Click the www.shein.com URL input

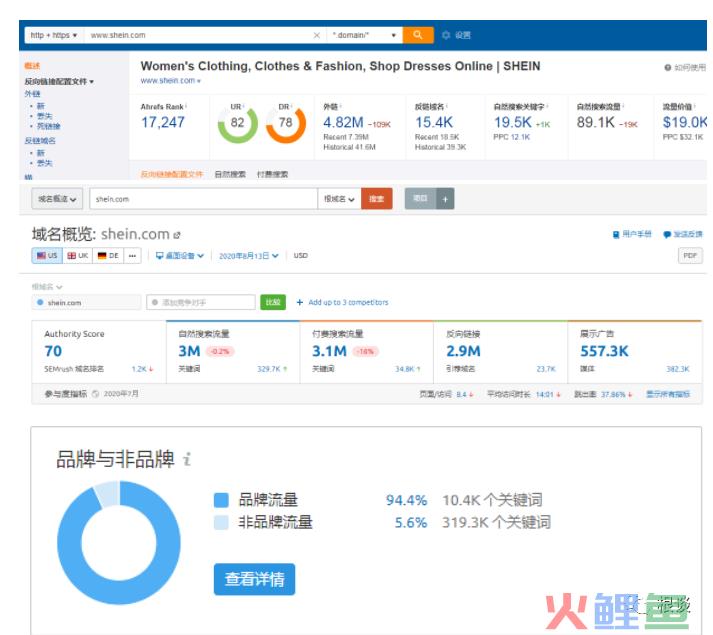pos(200,35)
